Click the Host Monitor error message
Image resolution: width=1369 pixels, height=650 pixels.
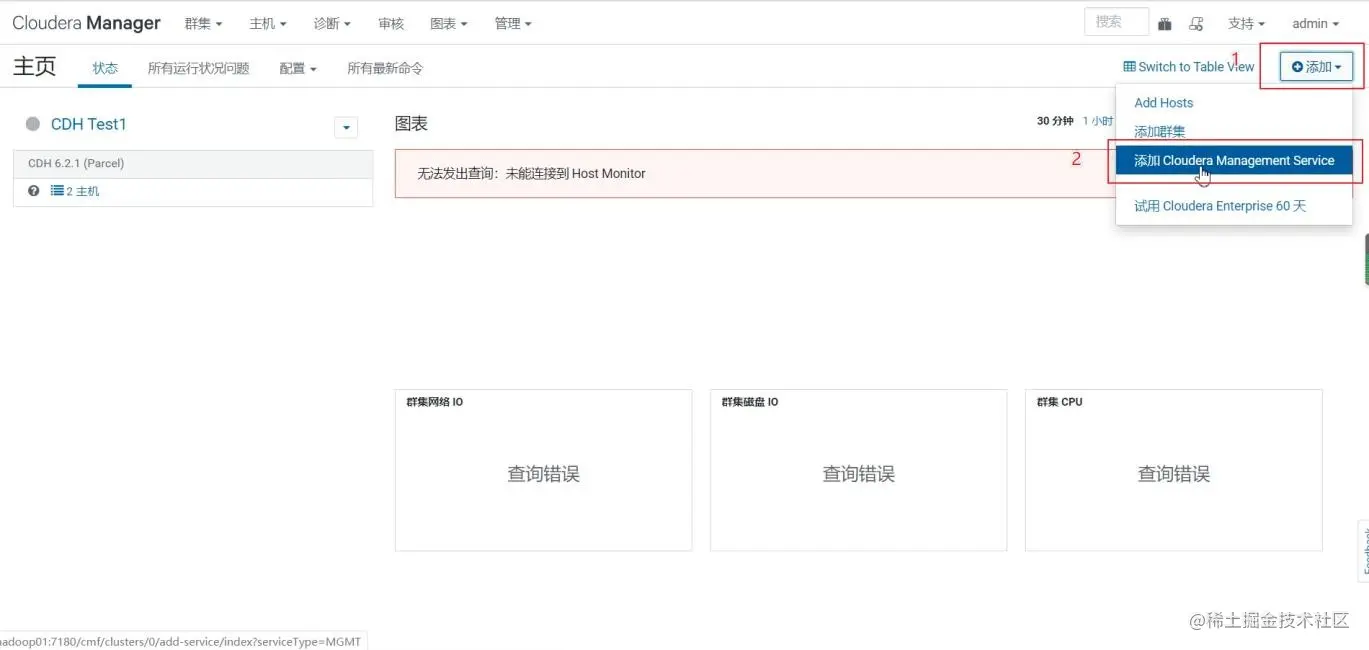click(531, 173)
